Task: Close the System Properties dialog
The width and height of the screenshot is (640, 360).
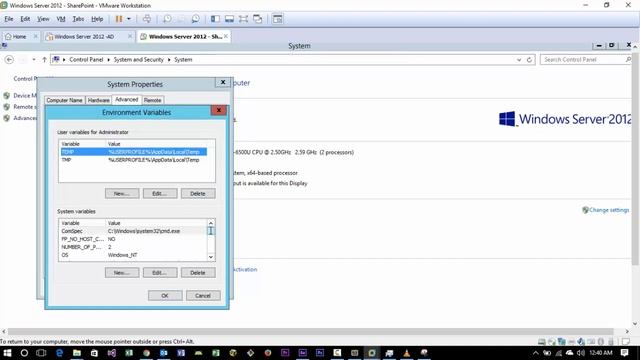Action: point(223,82)
